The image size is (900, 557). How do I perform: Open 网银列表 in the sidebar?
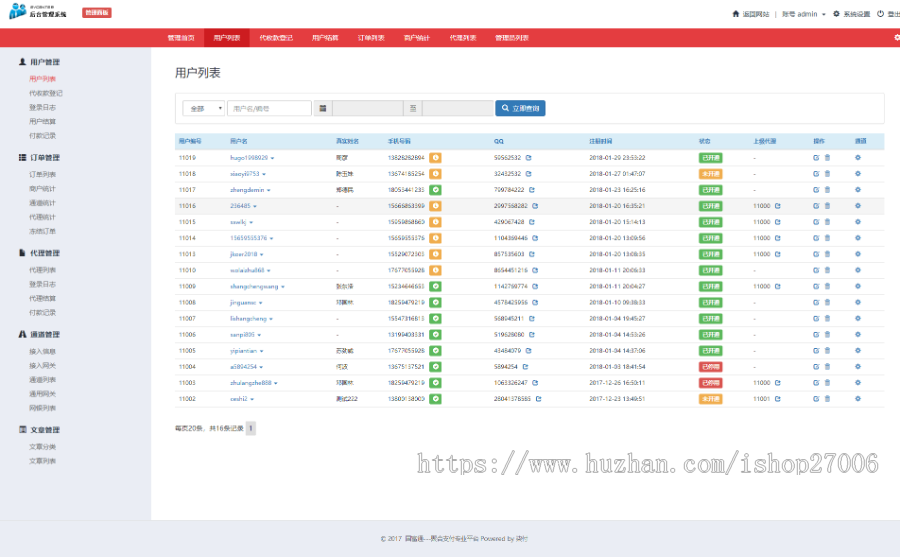42,408
